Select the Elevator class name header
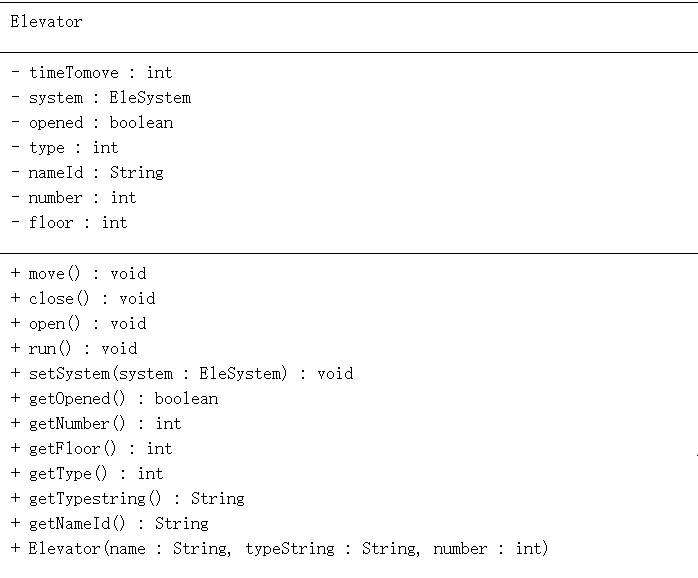698x578 pixels. 47,22
